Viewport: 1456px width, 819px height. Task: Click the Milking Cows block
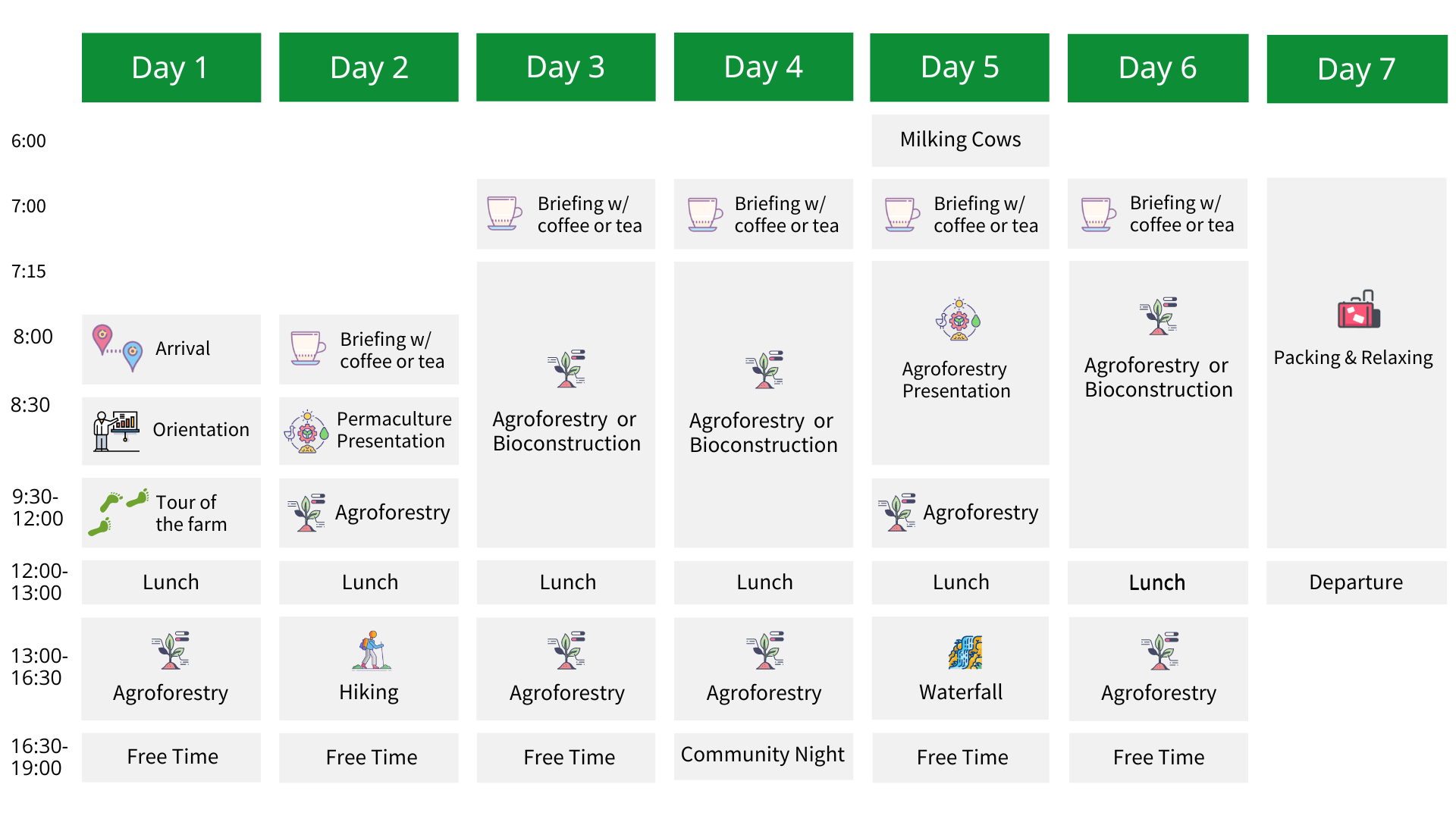tap(960, 140)
